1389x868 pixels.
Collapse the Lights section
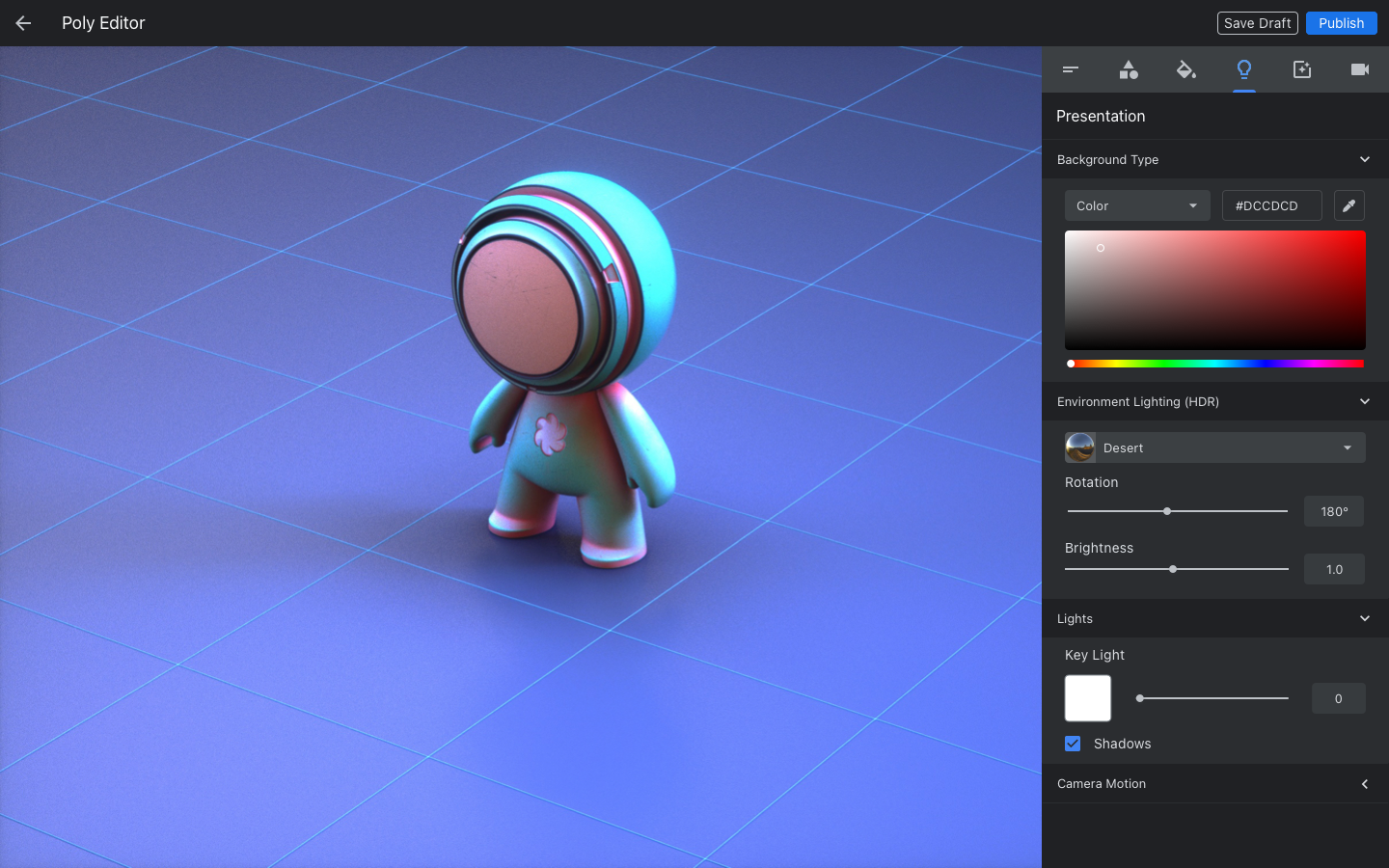[1365, 618]
